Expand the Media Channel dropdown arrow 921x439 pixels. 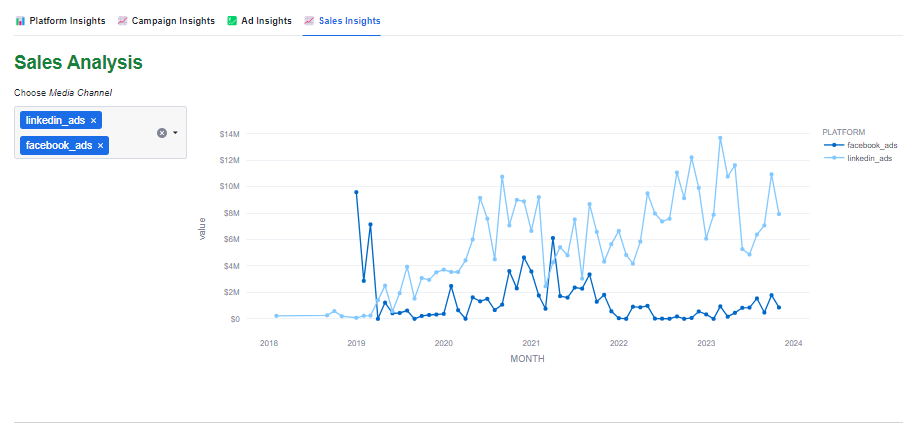point(175,133)
